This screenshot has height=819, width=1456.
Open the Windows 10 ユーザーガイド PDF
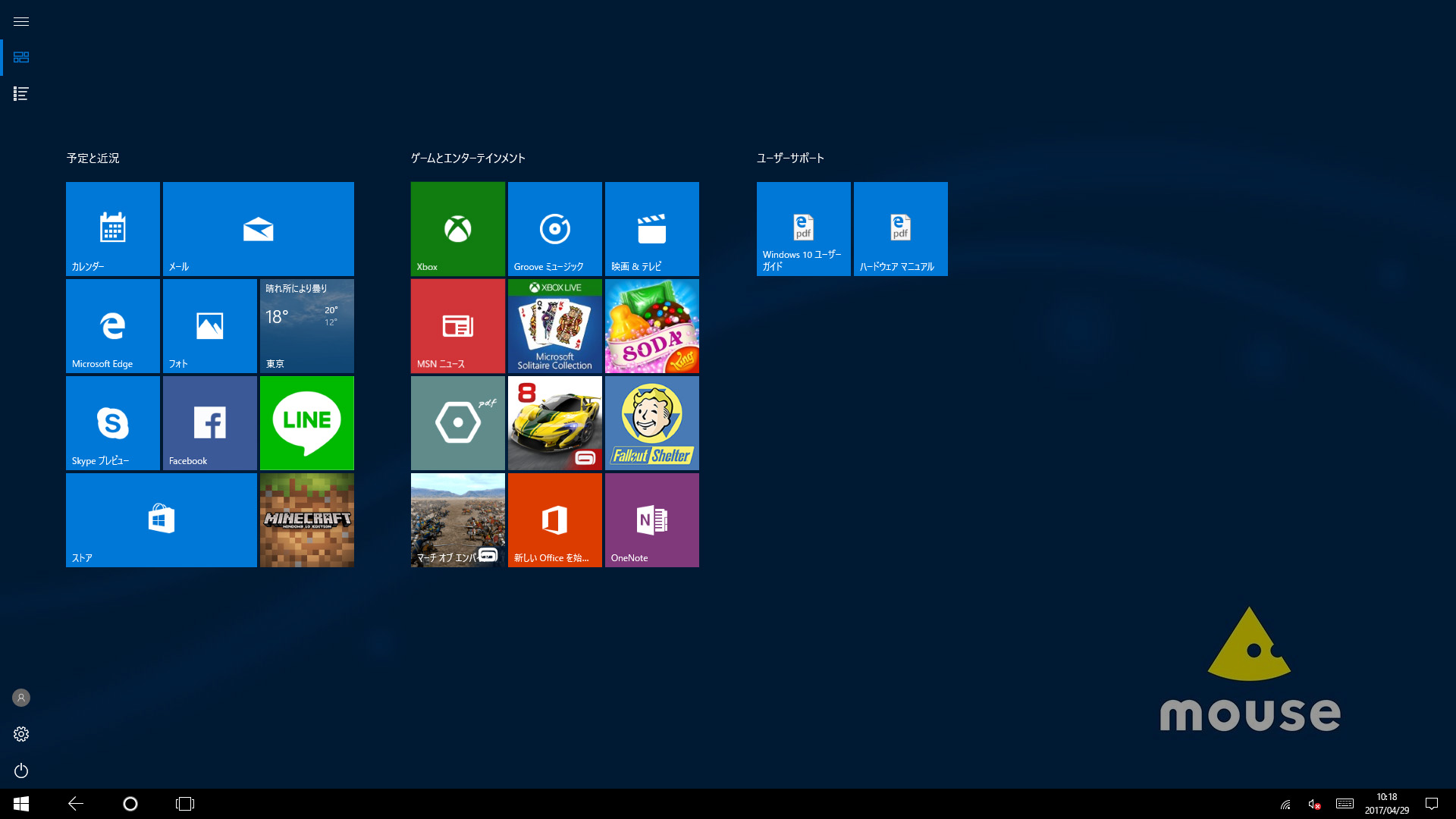803,228
